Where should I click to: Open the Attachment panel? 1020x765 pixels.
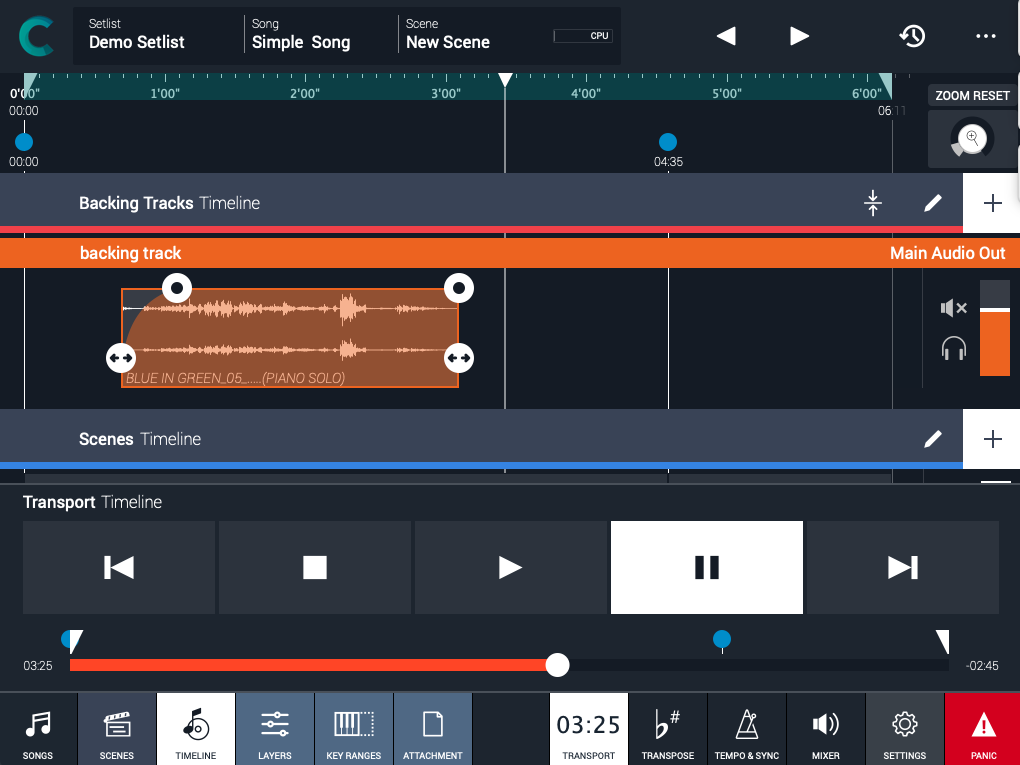click(432, 728)
